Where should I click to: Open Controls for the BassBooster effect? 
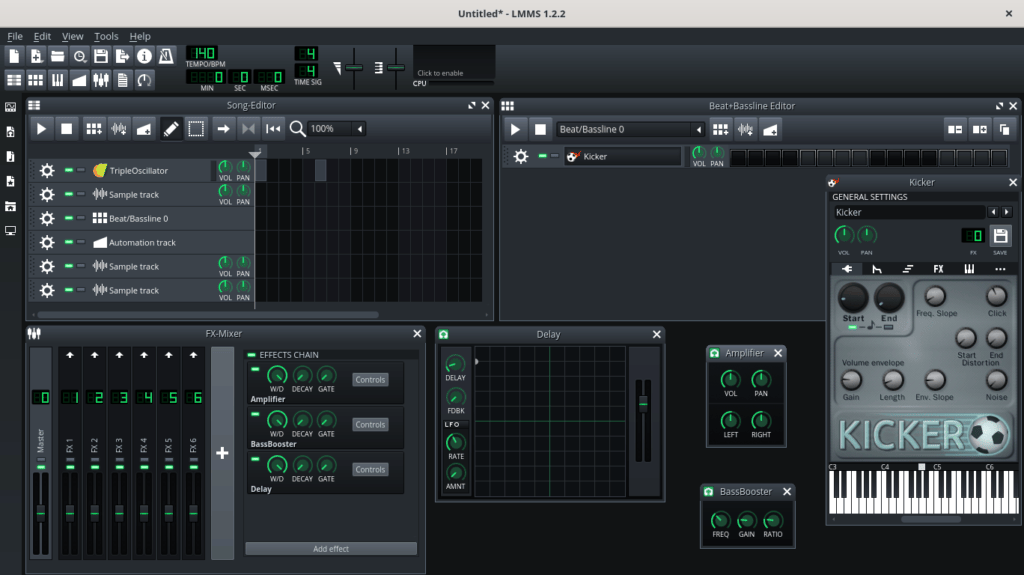point(370,425)
